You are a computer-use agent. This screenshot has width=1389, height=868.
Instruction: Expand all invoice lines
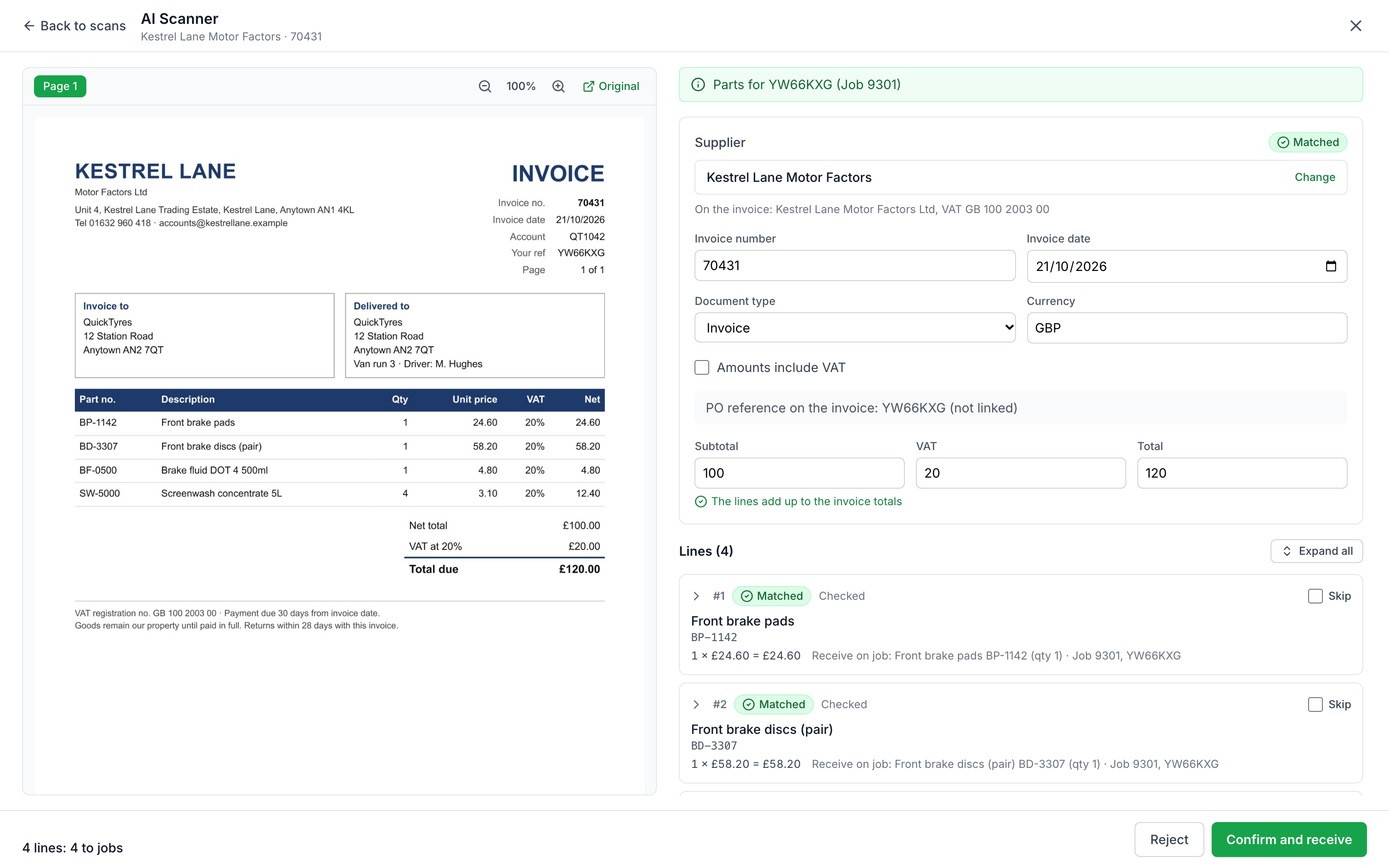coord(1317,551)
